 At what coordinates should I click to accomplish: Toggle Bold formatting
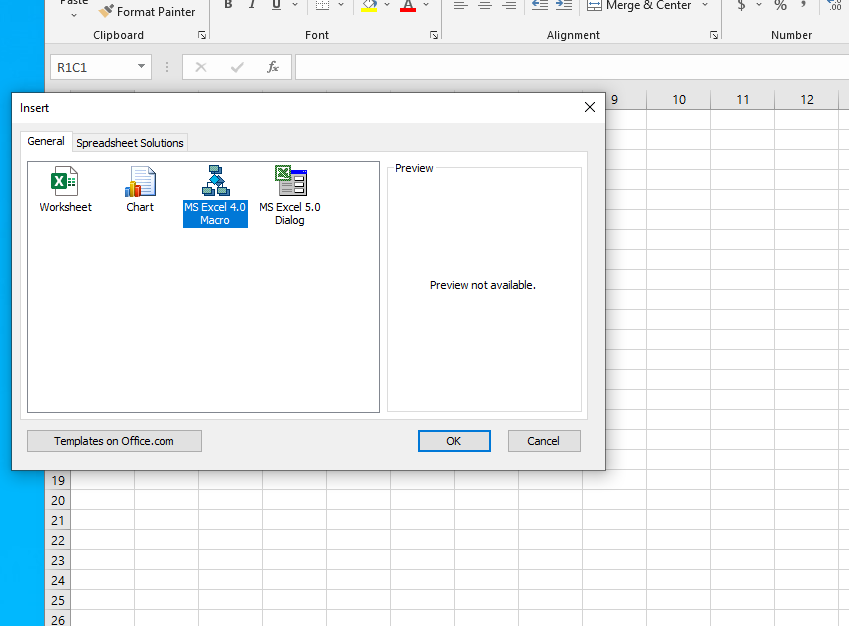[228, 6]
